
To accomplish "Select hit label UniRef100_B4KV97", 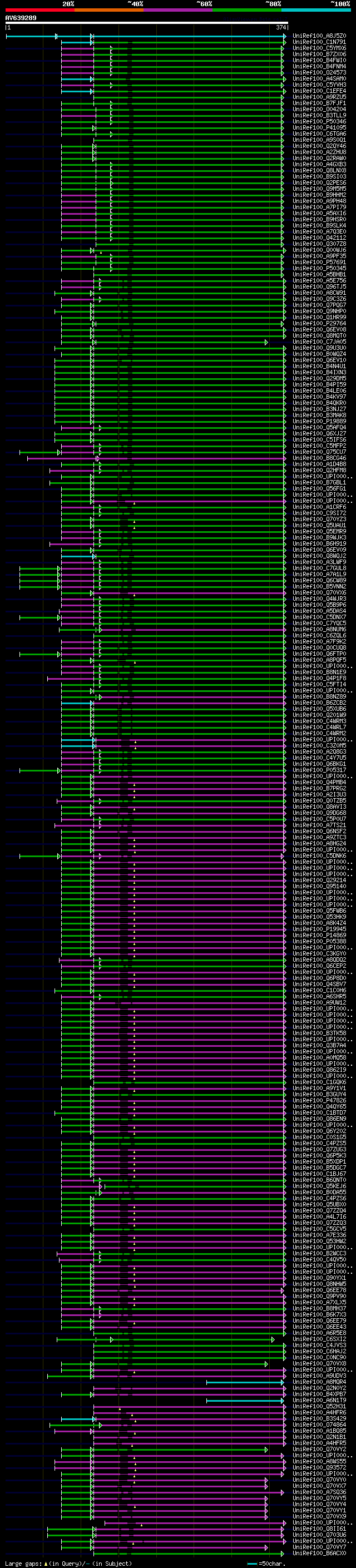I will coord(319,397).
